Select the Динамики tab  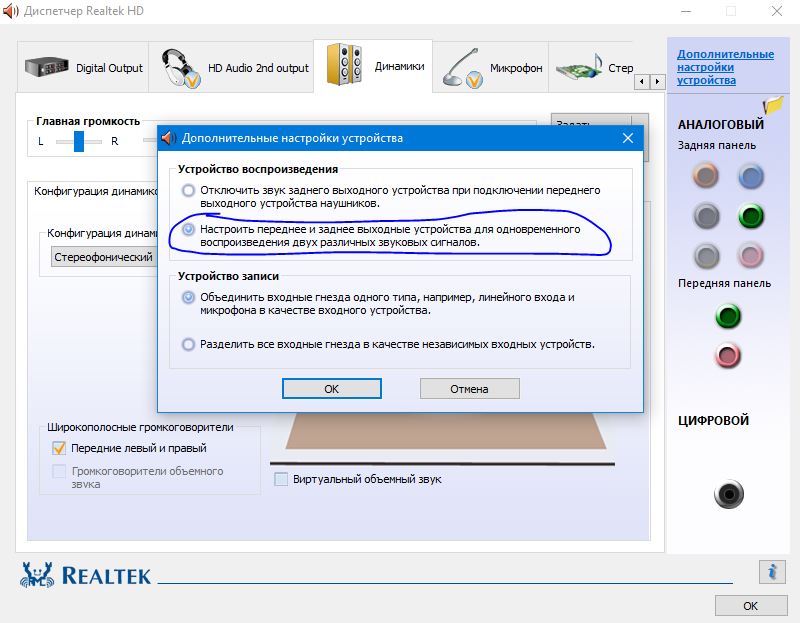pyautogui.click(x=373, y=66)
